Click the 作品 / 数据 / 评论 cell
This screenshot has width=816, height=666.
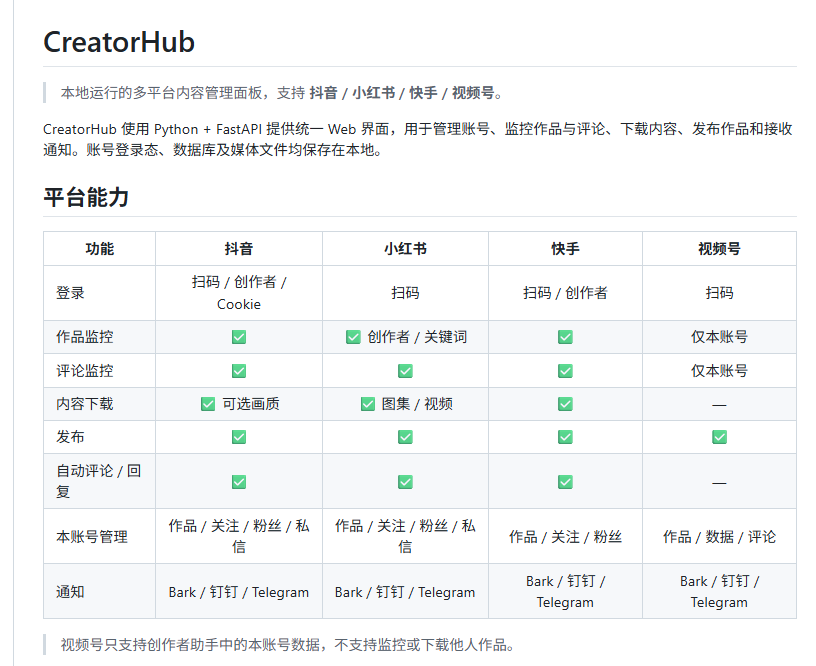click(719, 536)
